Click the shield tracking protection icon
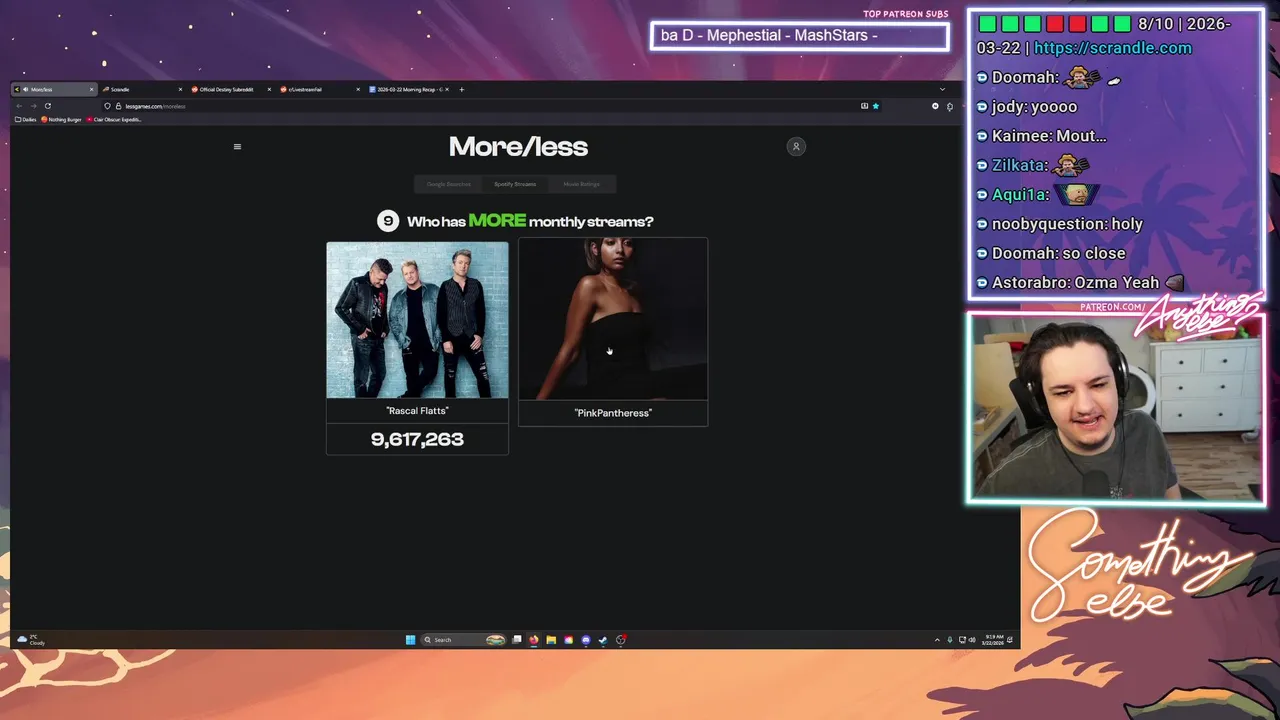The image size is (1280, 720). (x=107, y=106)
